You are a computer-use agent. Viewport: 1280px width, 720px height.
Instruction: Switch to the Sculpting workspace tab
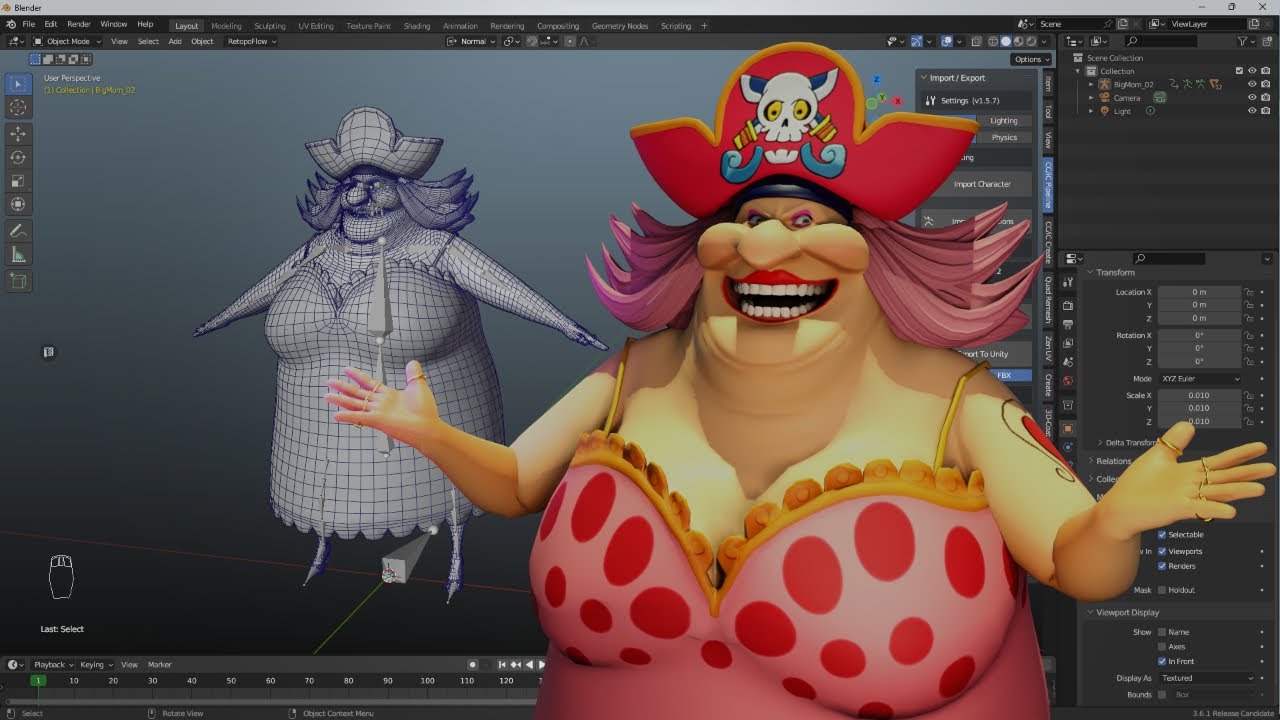(269, 26)
